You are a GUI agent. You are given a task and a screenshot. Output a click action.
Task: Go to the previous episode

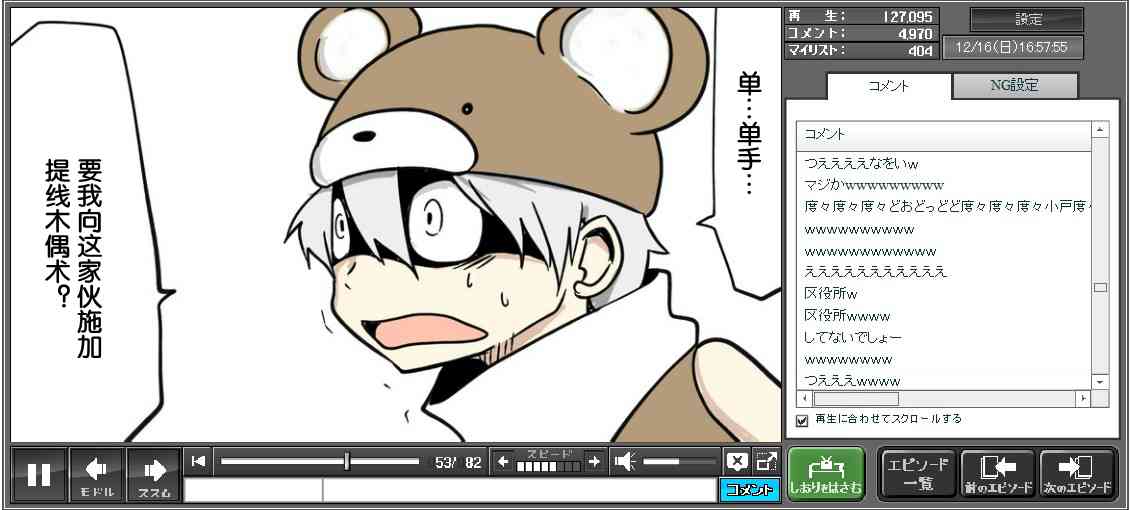(x=997, y=474)
